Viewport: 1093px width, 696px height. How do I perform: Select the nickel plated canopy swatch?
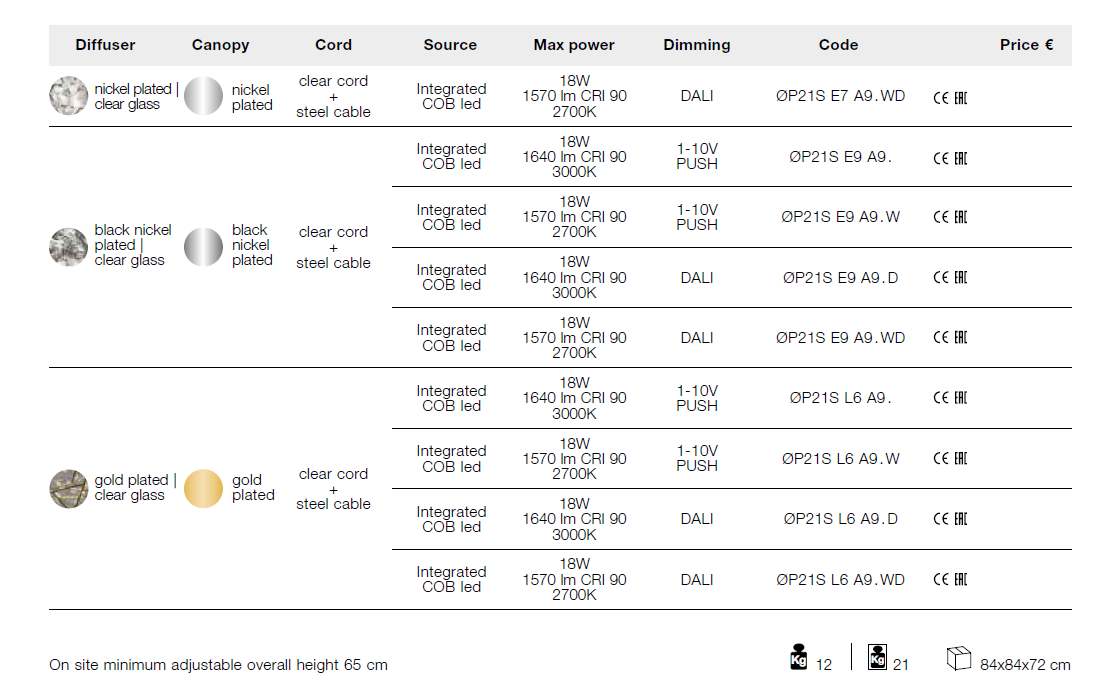(x=204, y=97)
